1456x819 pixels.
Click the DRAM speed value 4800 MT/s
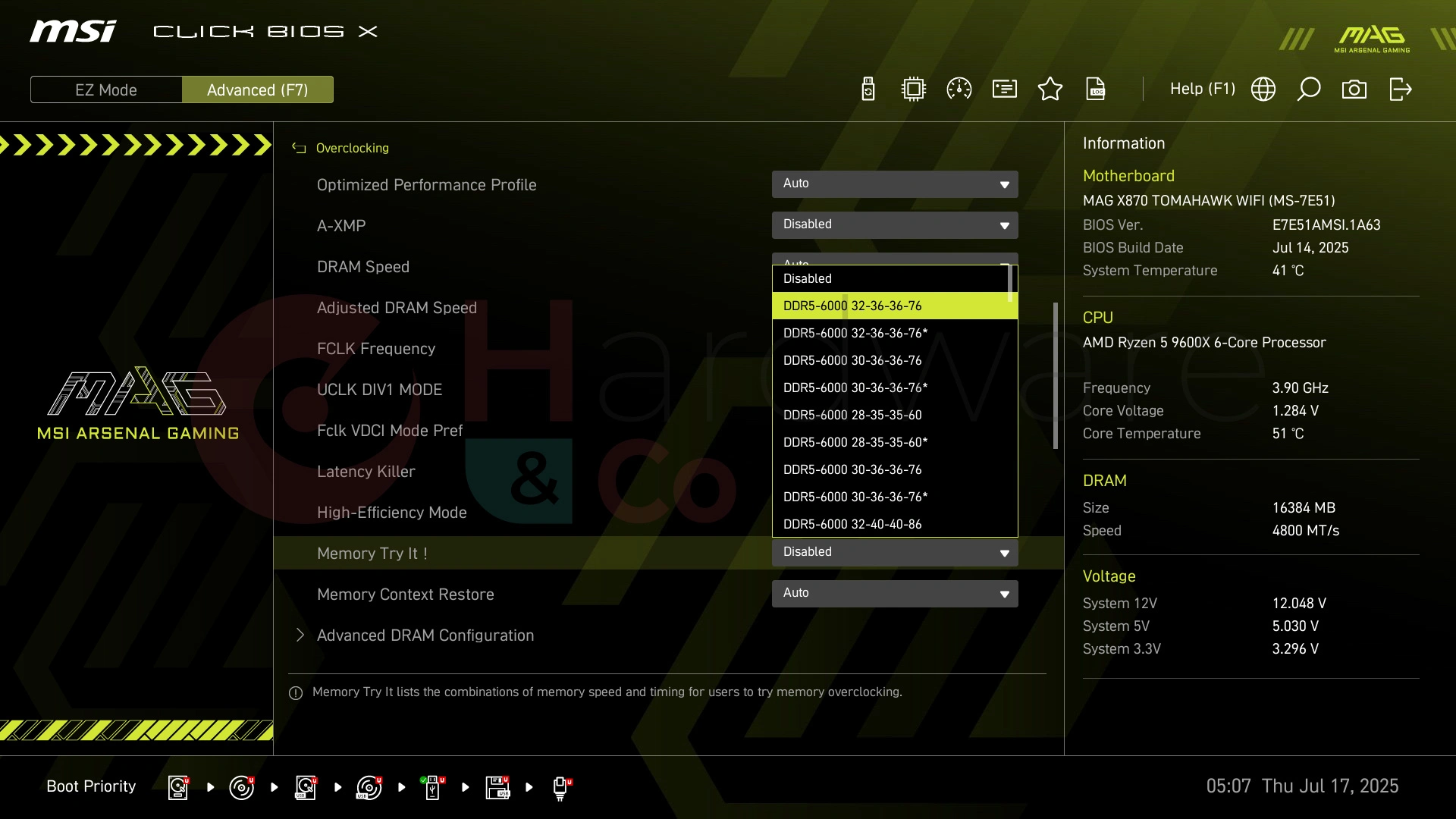coord(1306,531)
